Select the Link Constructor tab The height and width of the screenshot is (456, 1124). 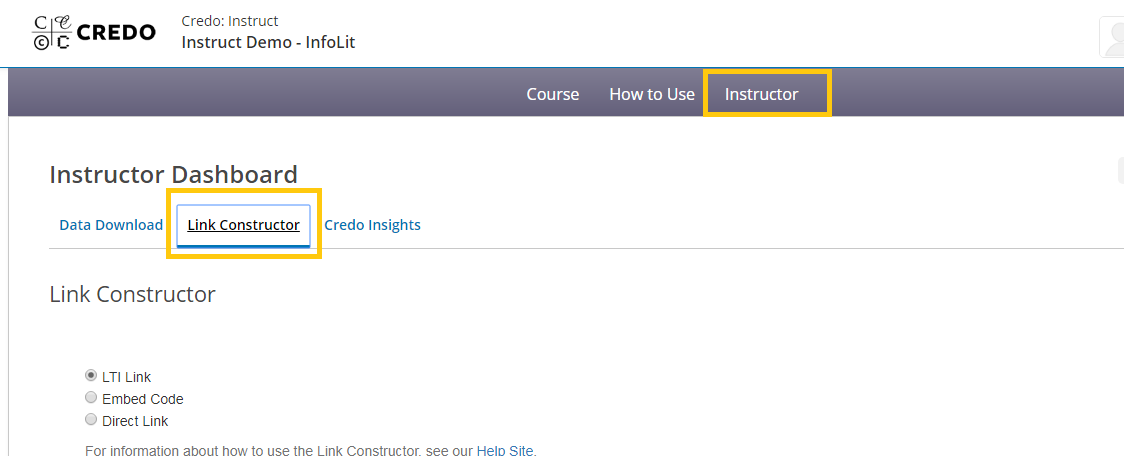point(244,225)
